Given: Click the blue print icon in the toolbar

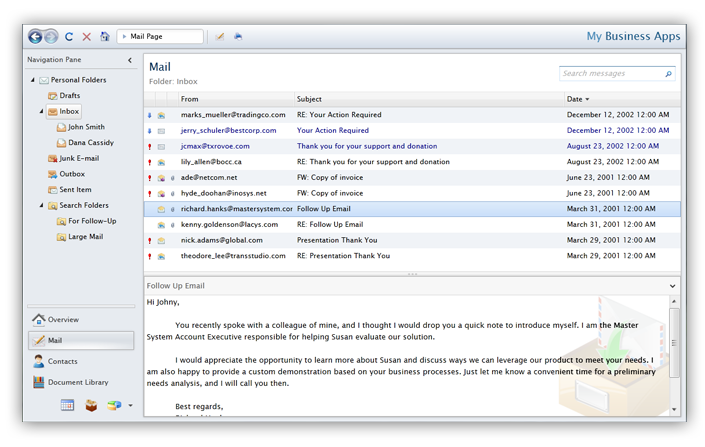Looking at the screenshot, I should (238, 36).
